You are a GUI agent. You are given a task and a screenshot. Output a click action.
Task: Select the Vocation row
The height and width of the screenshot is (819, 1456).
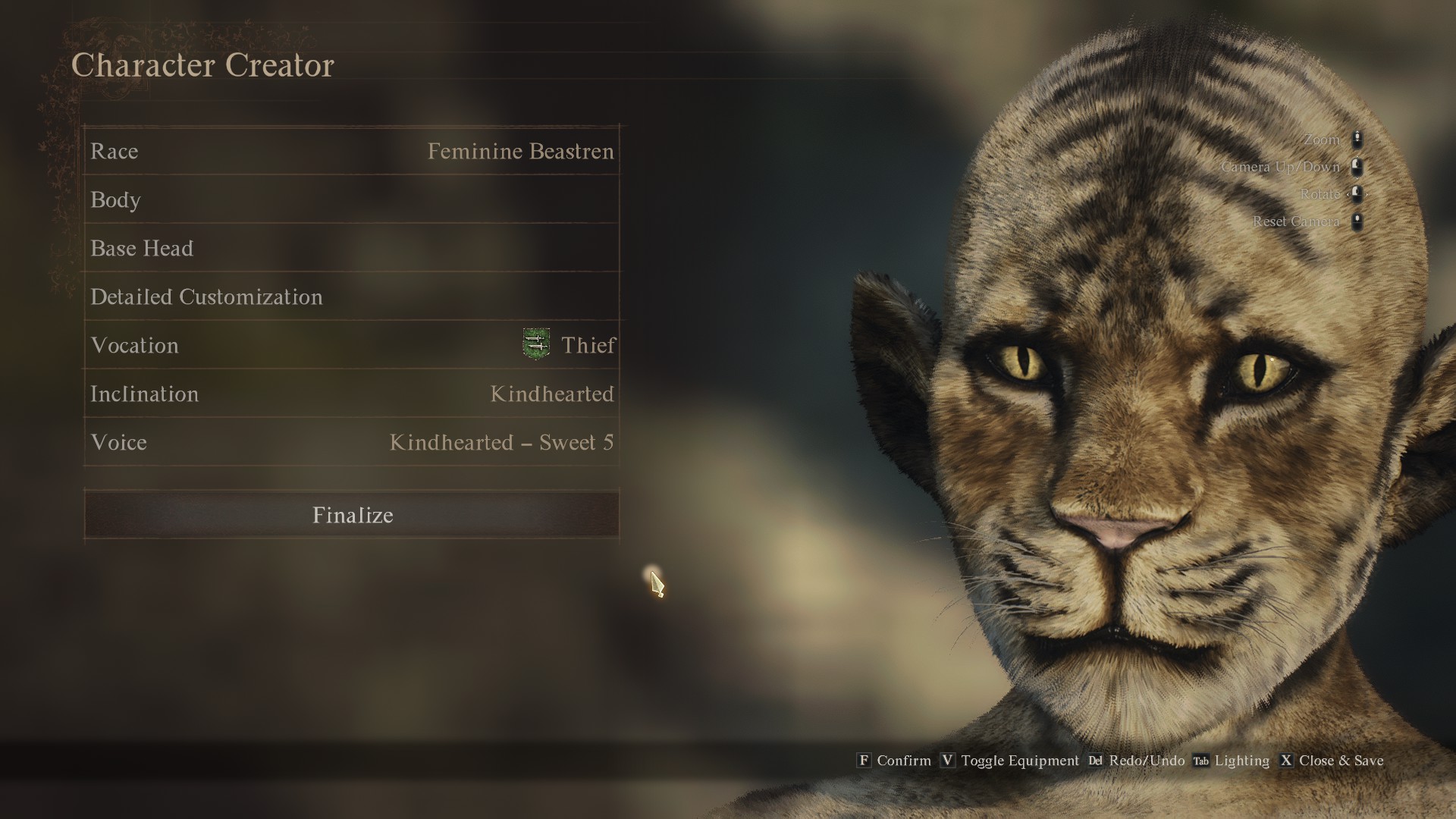click(352, 345)
